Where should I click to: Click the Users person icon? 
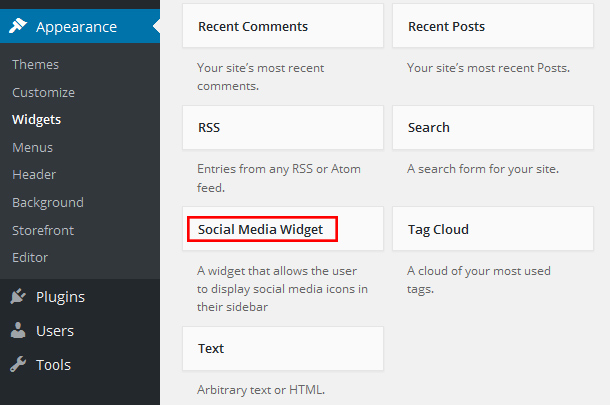19,331
